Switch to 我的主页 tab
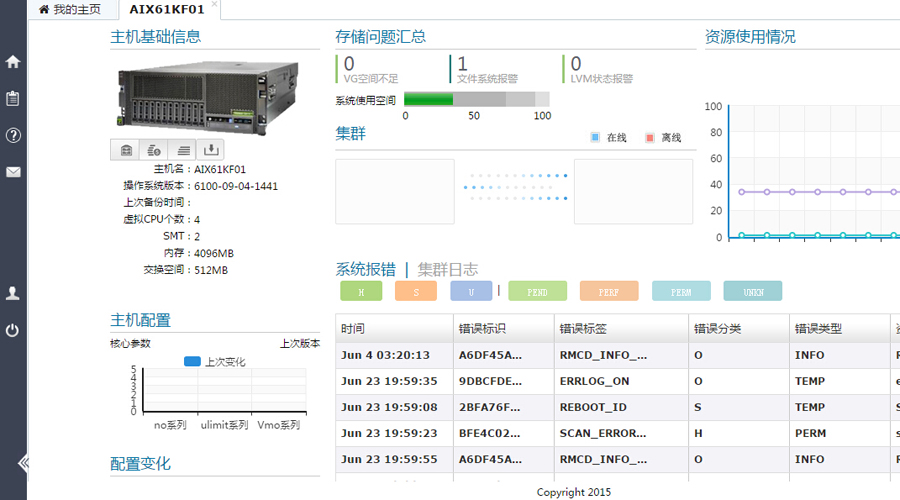Image resolution: width=900 pixels, height=500 pixels. (x=70, y=10)
